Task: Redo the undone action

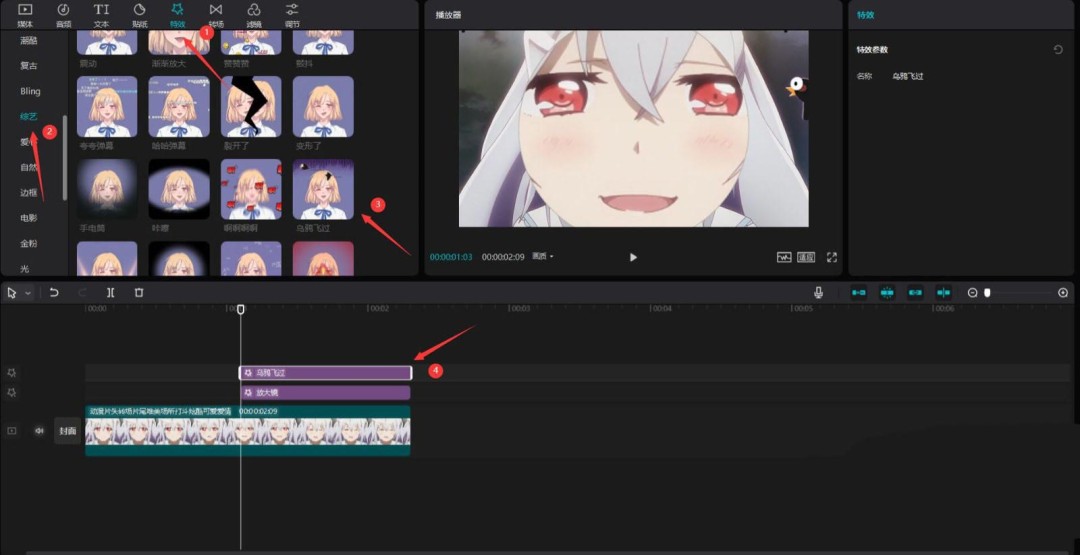Action: [x=83, y=293]
